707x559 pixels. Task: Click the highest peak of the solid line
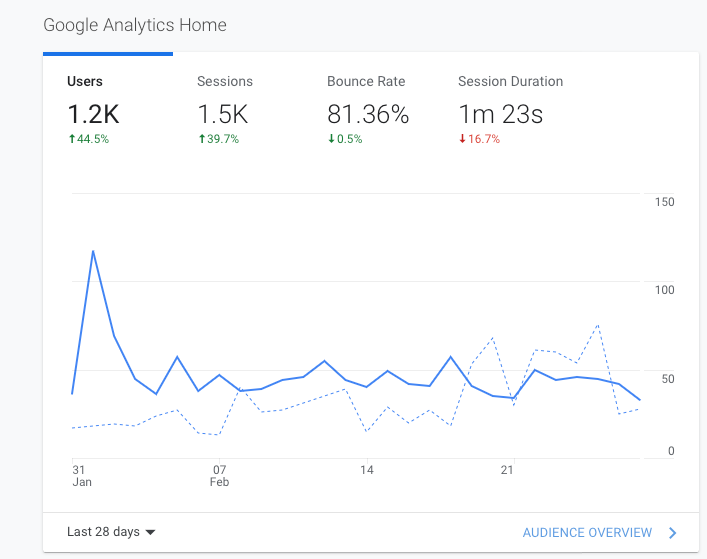[x=93, y=251]
